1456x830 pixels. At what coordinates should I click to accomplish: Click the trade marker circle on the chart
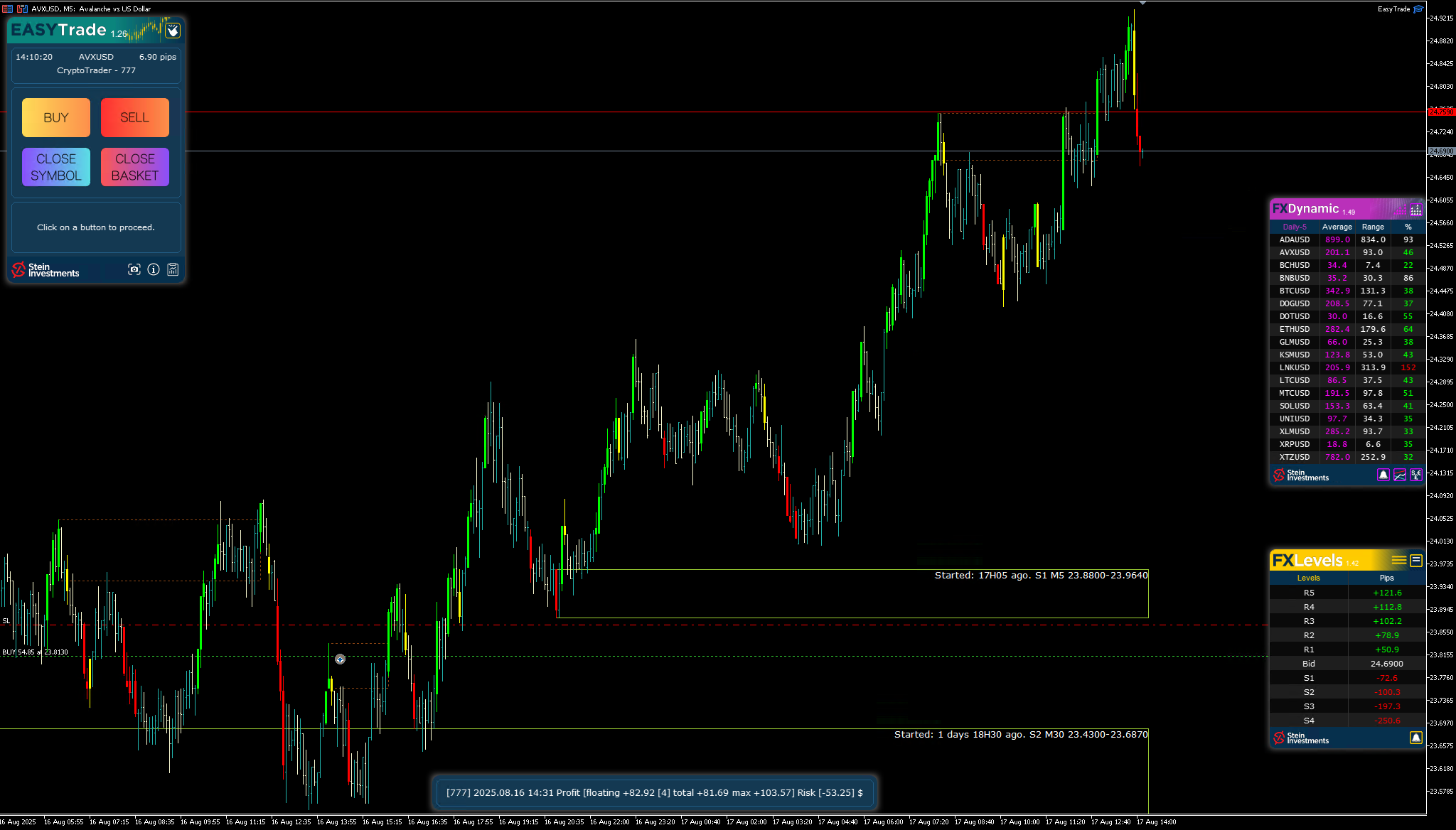pos(340,659)
